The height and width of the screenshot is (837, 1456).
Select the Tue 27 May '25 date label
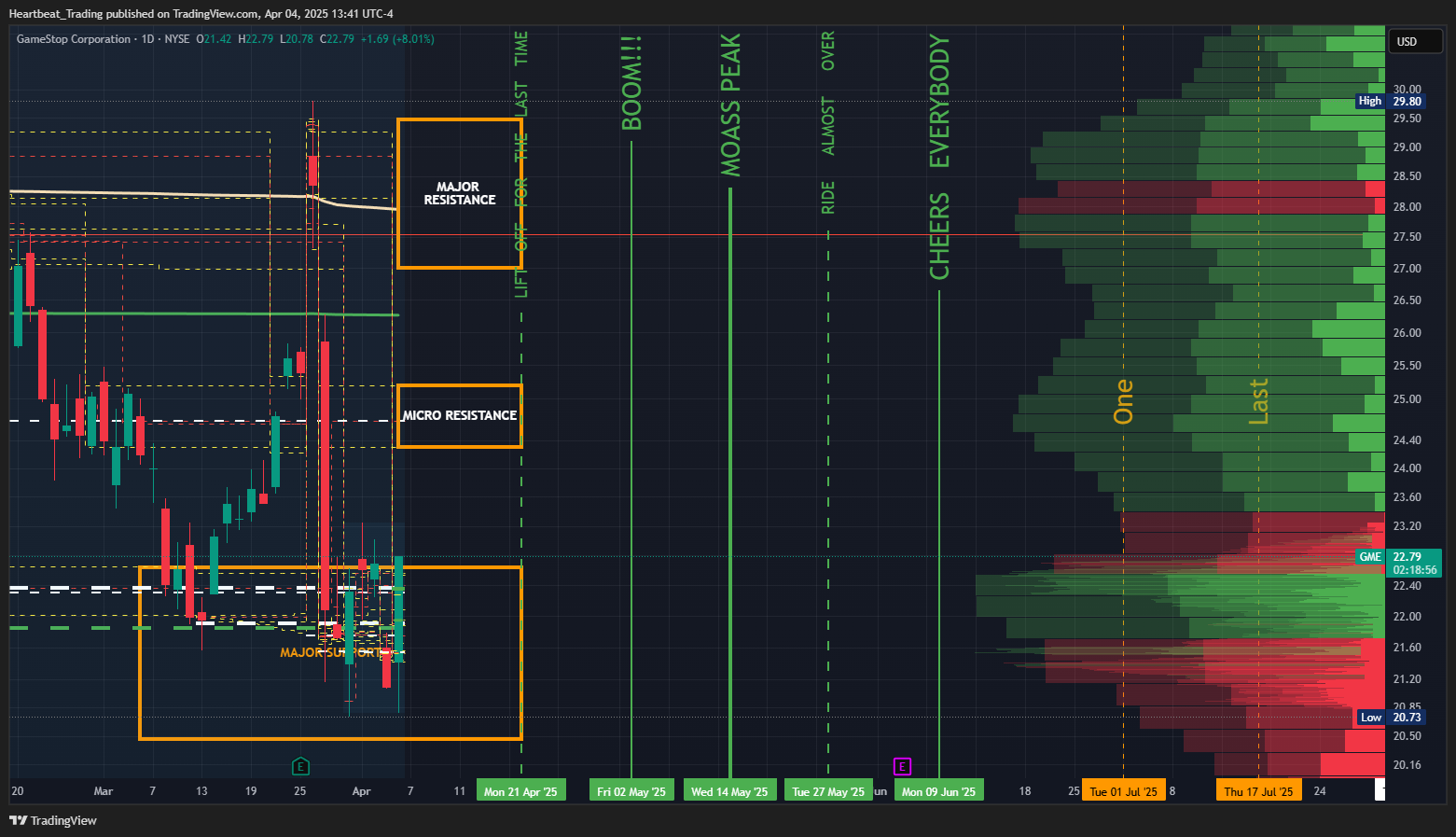click(x=828, y=791)
